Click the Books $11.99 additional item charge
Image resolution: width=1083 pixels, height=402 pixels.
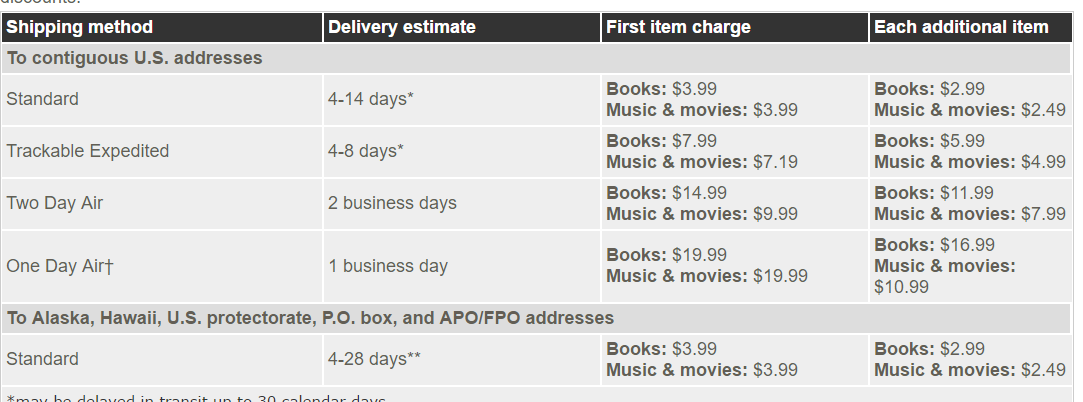(x=935, y=193)
